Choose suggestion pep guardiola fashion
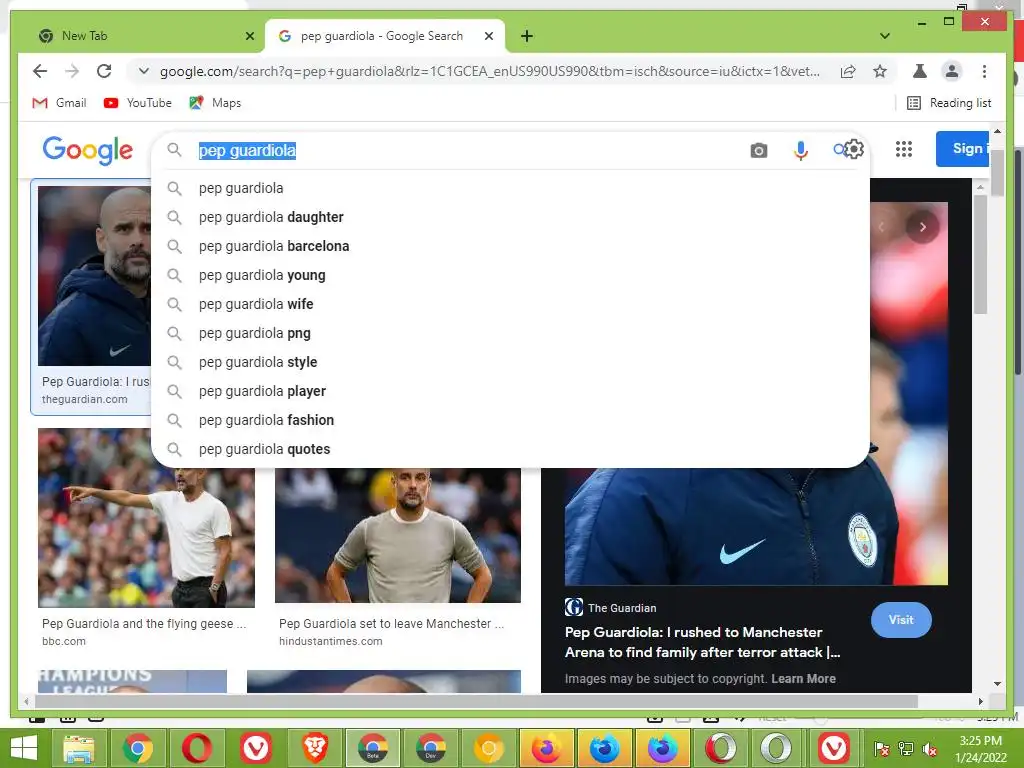This screenshot has width=1024, height=768. coord(510,420)
